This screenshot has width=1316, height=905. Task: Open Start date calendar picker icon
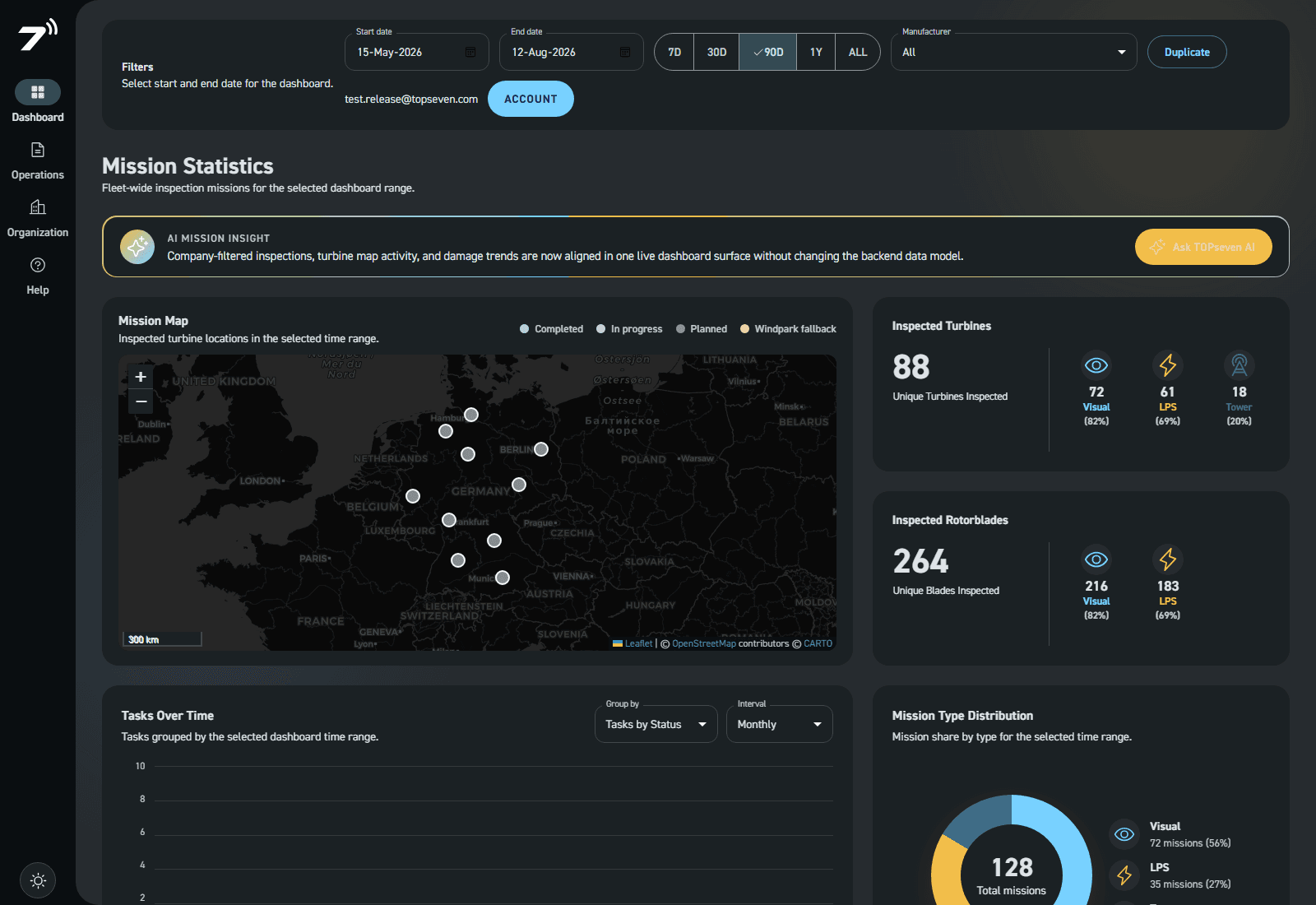pos(470,52)
